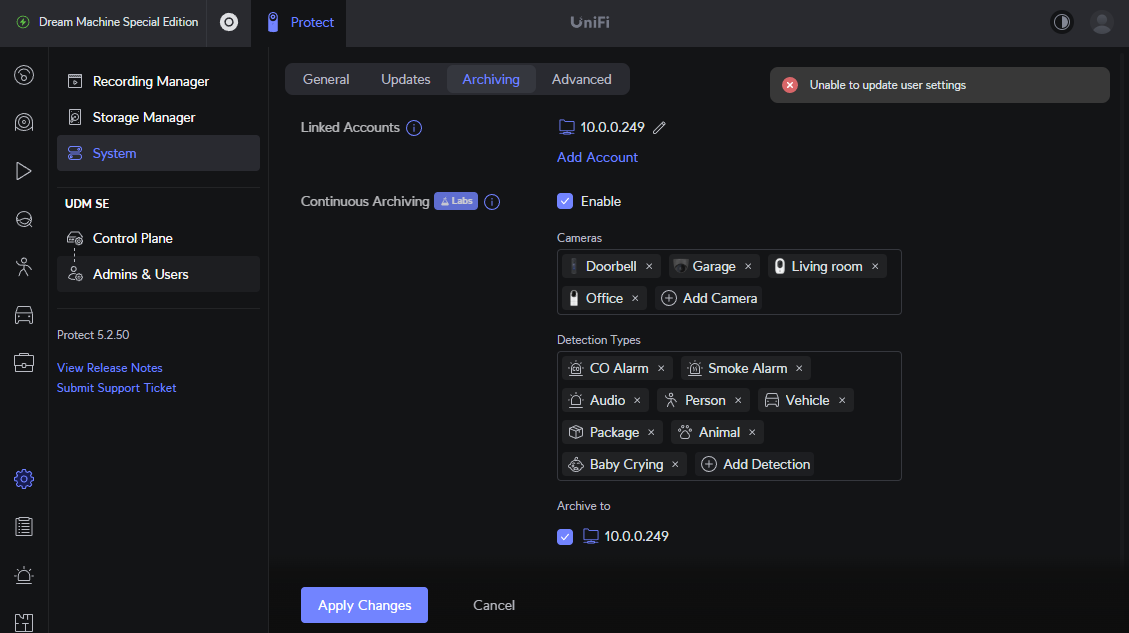Click the Person detection chip label

click(x=705, y=400)
